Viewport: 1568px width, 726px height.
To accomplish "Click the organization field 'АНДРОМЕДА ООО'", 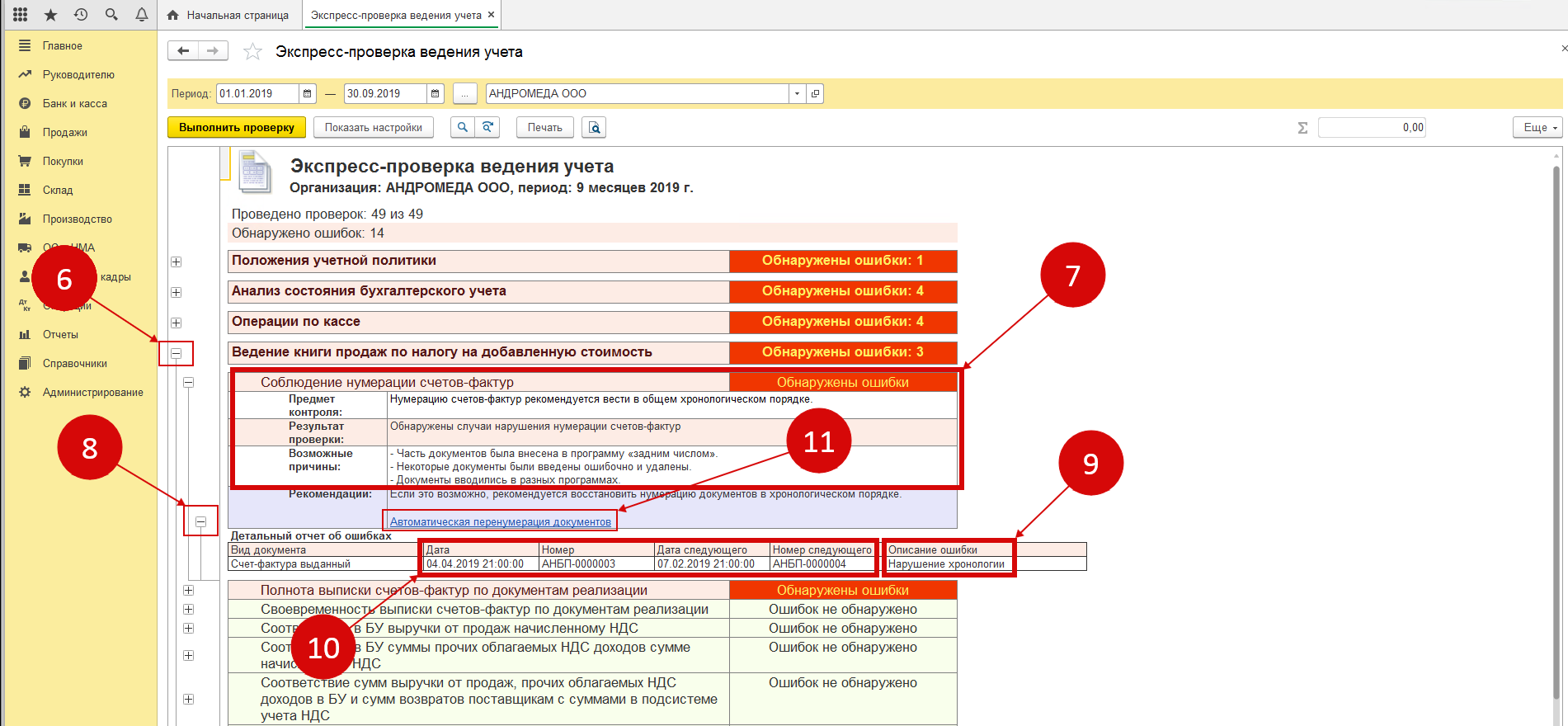I will pyautogui.click(x=637, y=93).
